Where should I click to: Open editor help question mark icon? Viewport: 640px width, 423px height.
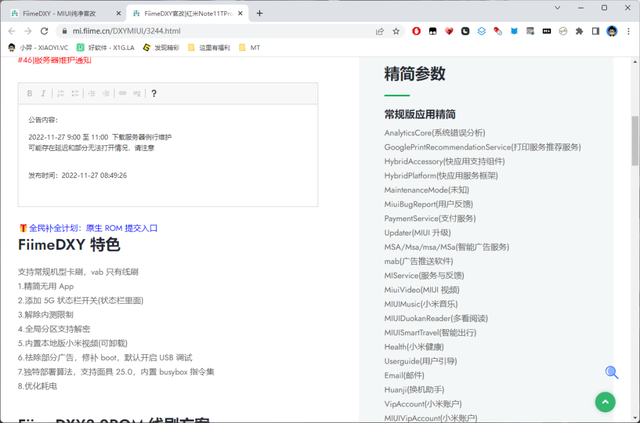click(153, 94)
